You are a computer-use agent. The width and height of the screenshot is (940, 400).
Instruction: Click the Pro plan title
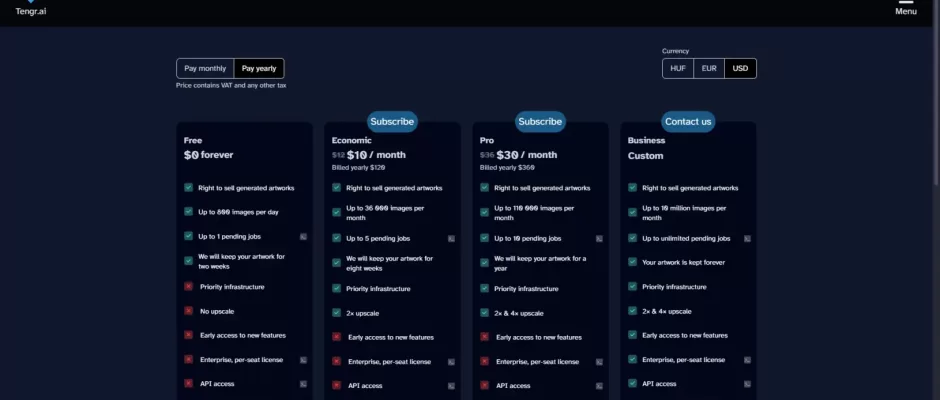(x=487, y=140)
